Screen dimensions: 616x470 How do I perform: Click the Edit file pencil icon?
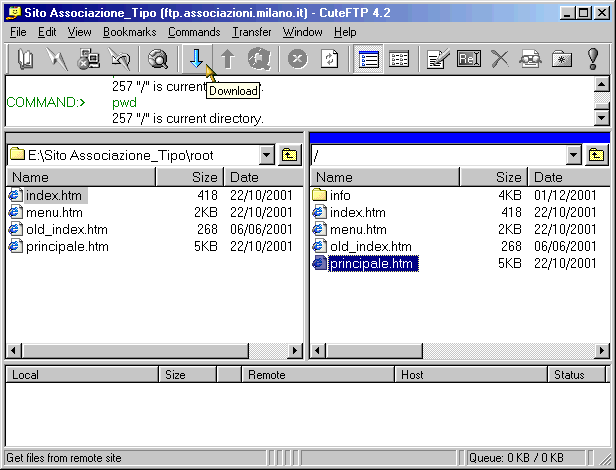pos(438,59)
